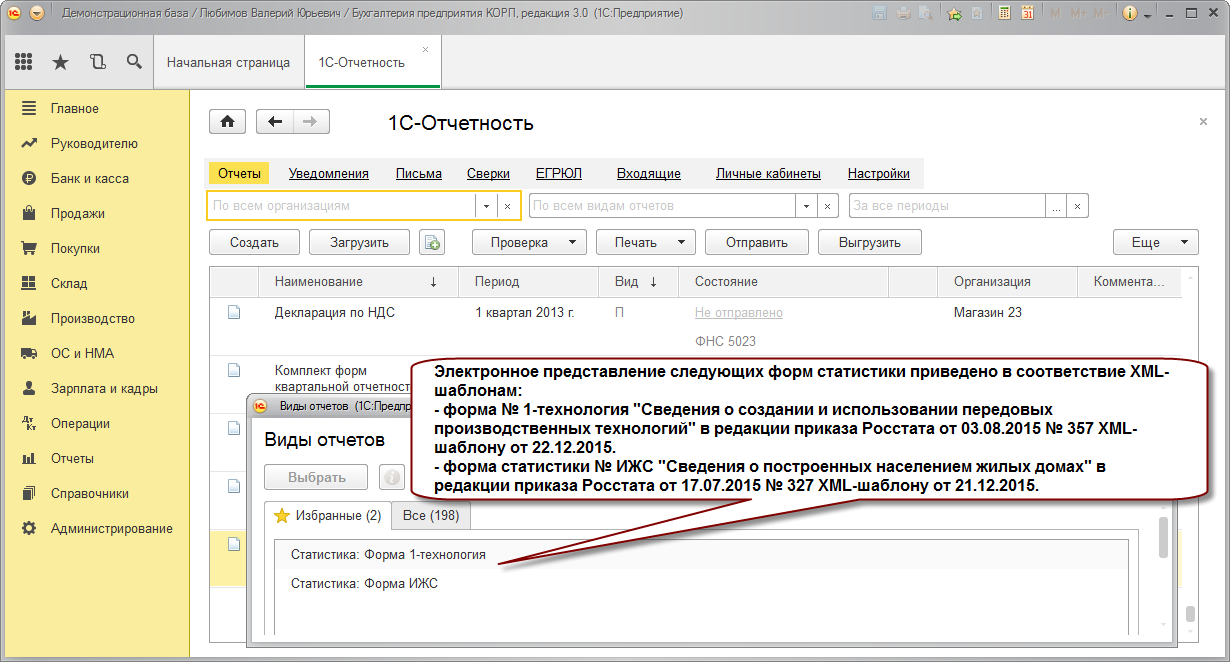
Task: Open the sections menu grid icon
Action: point(24,62)
